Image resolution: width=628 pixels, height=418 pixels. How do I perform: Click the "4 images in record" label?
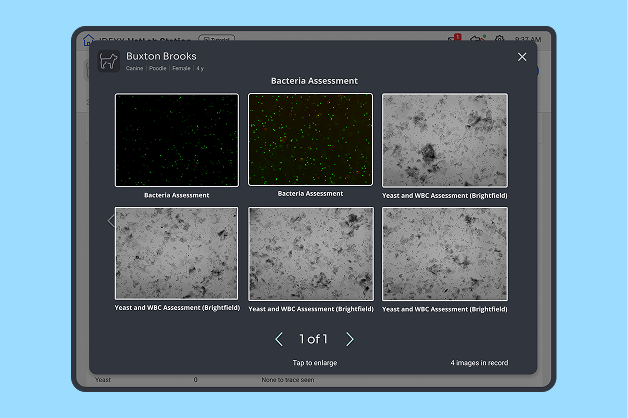pyautogui.click(x=478, y=362)
